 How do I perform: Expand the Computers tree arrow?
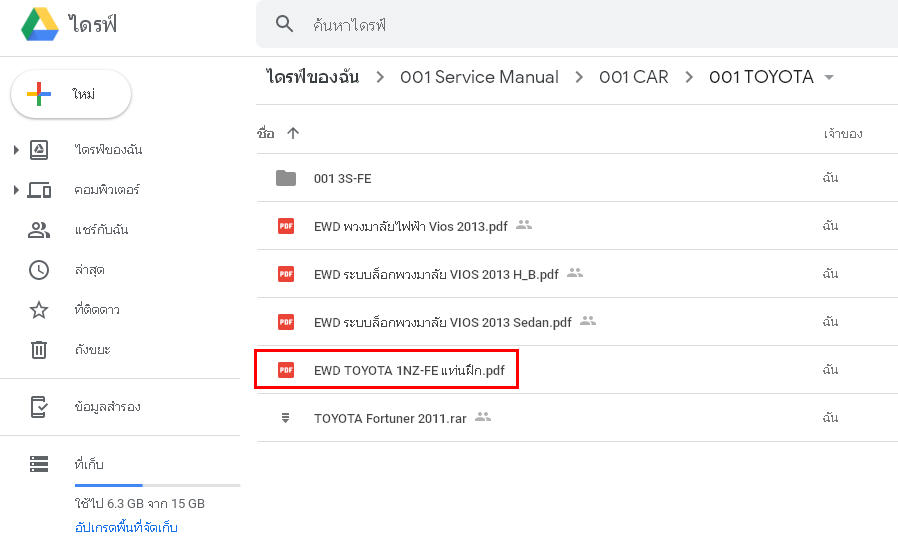pos(16,190)
